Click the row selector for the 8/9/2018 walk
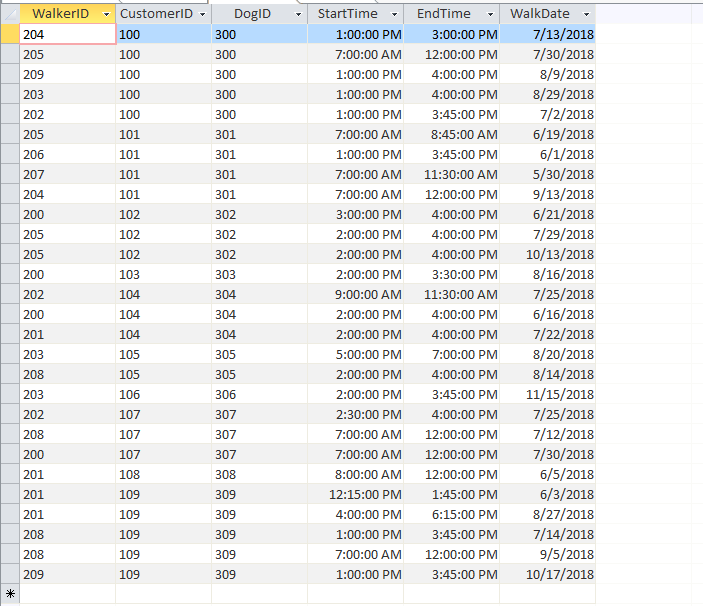The width and height of the screenshot is (703, 606). (x=10, y=74)
